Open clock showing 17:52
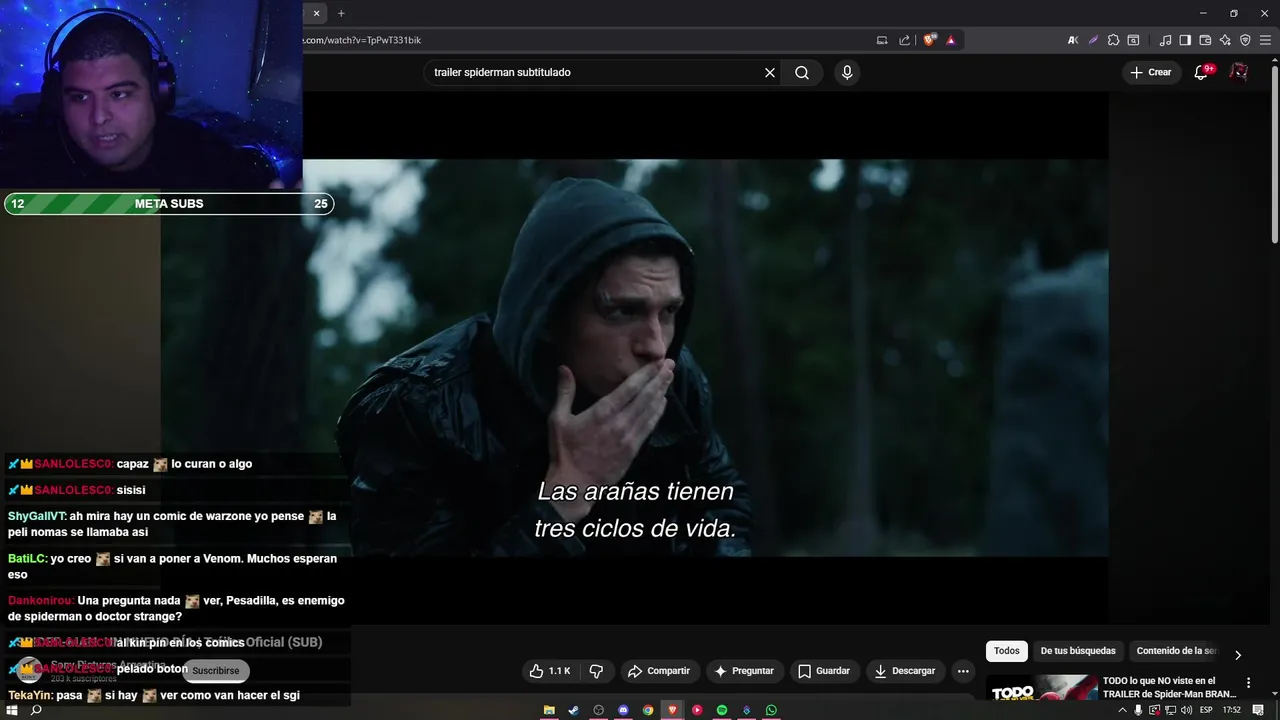 click(1232, 710)
